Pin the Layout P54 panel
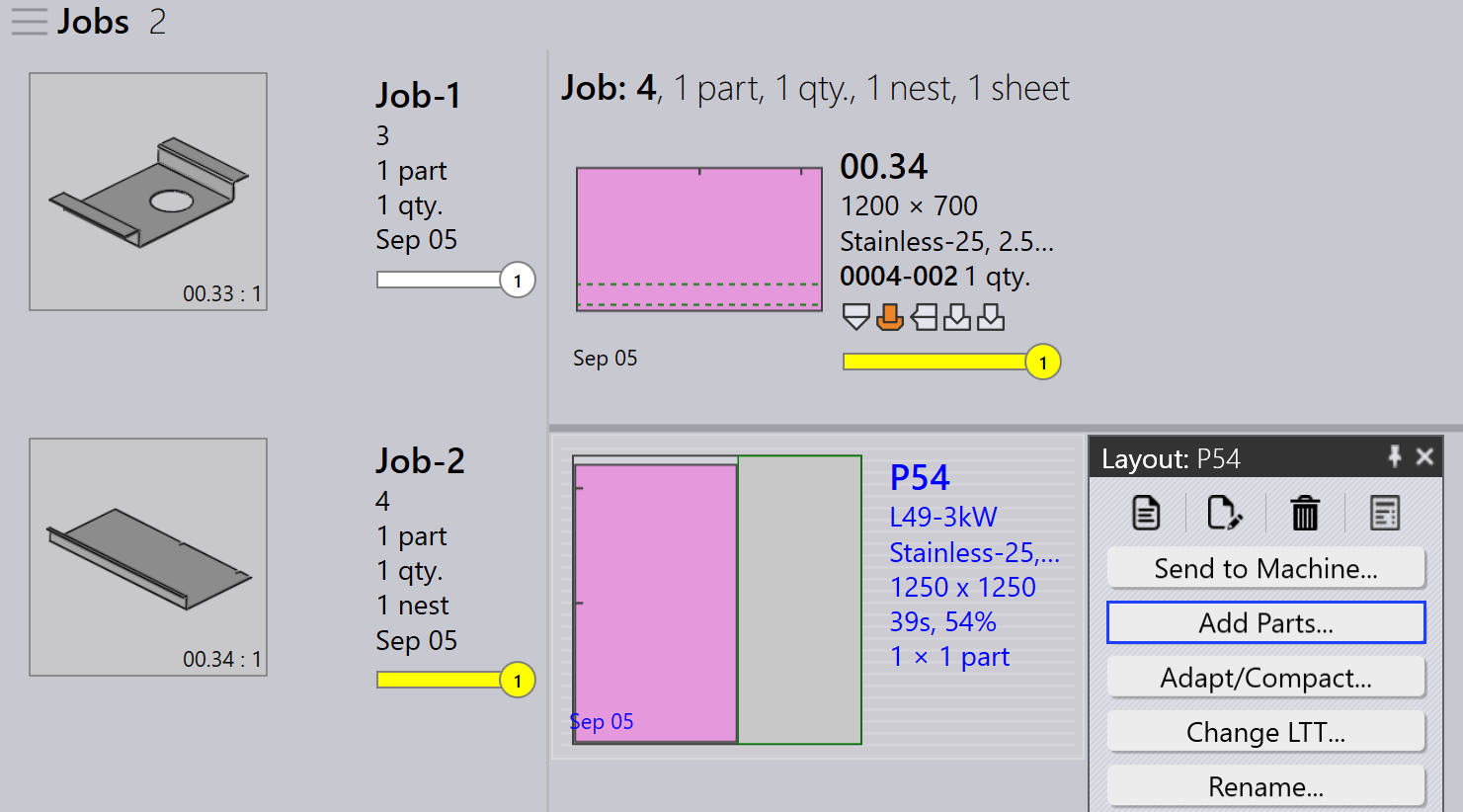 (1395, 456)
